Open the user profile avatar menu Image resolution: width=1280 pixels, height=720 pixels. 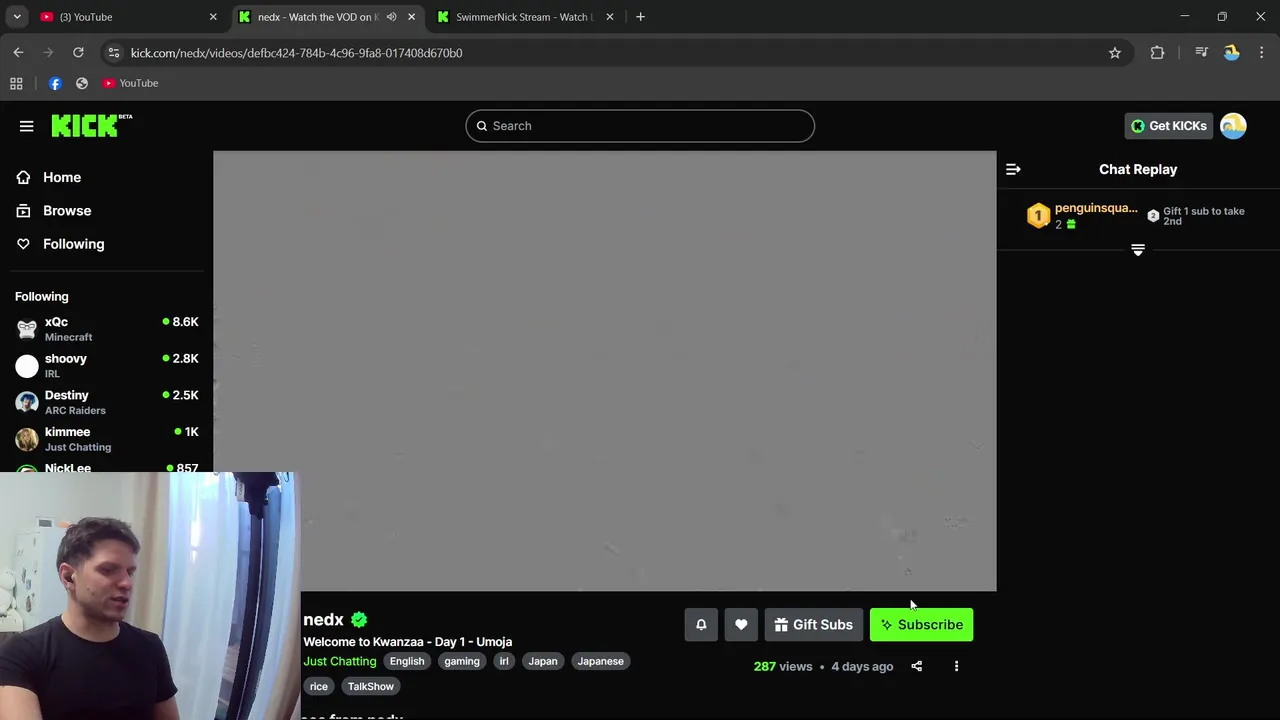[x=1233, y=125]
